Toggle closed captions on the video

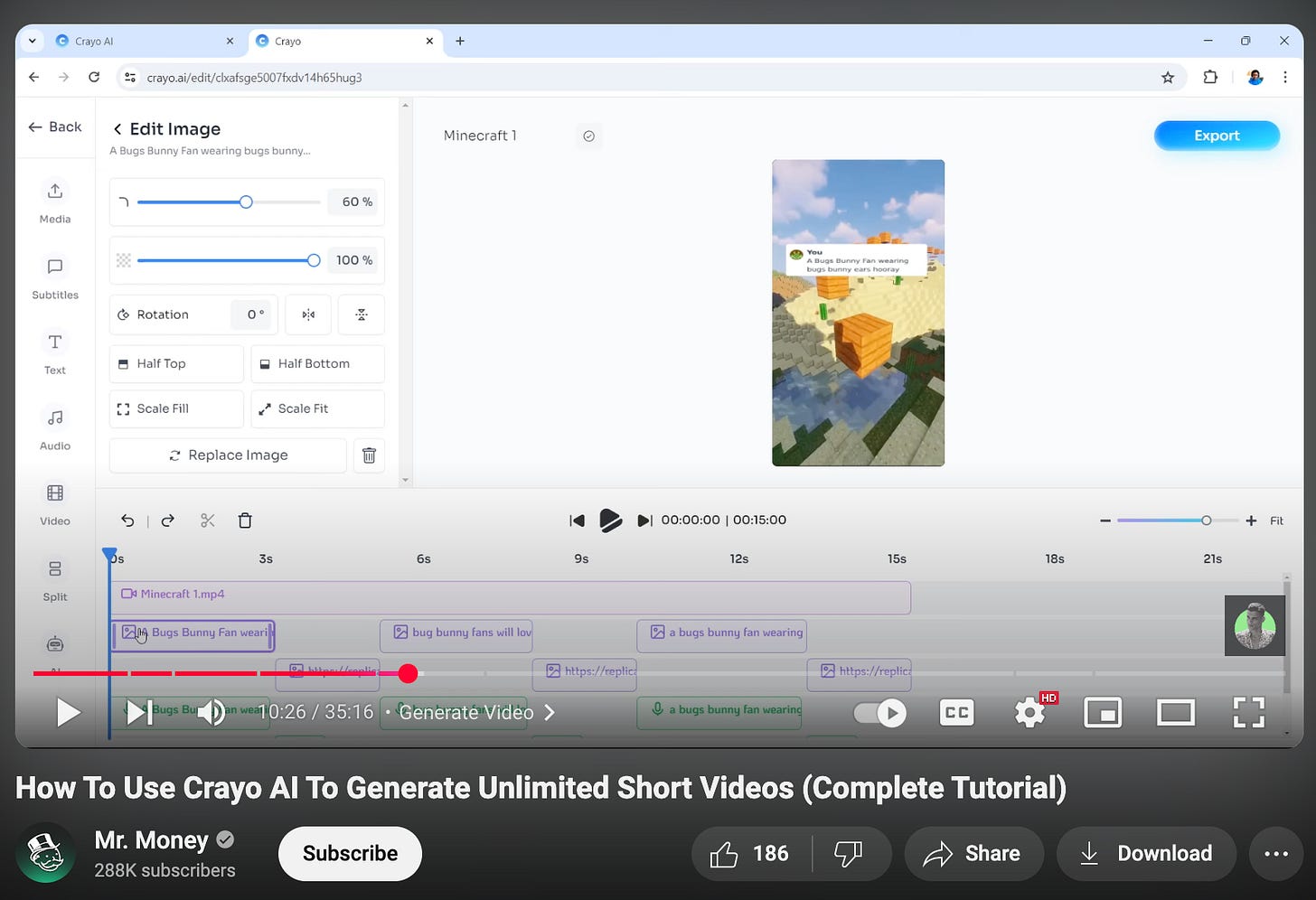click(957, 713)
